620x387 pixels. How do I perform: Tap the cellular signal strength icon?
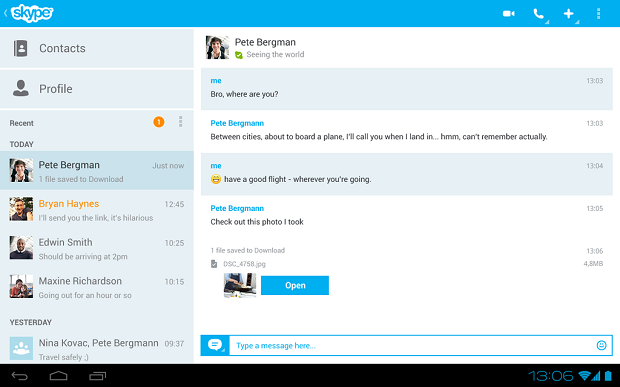coord(596,376)
